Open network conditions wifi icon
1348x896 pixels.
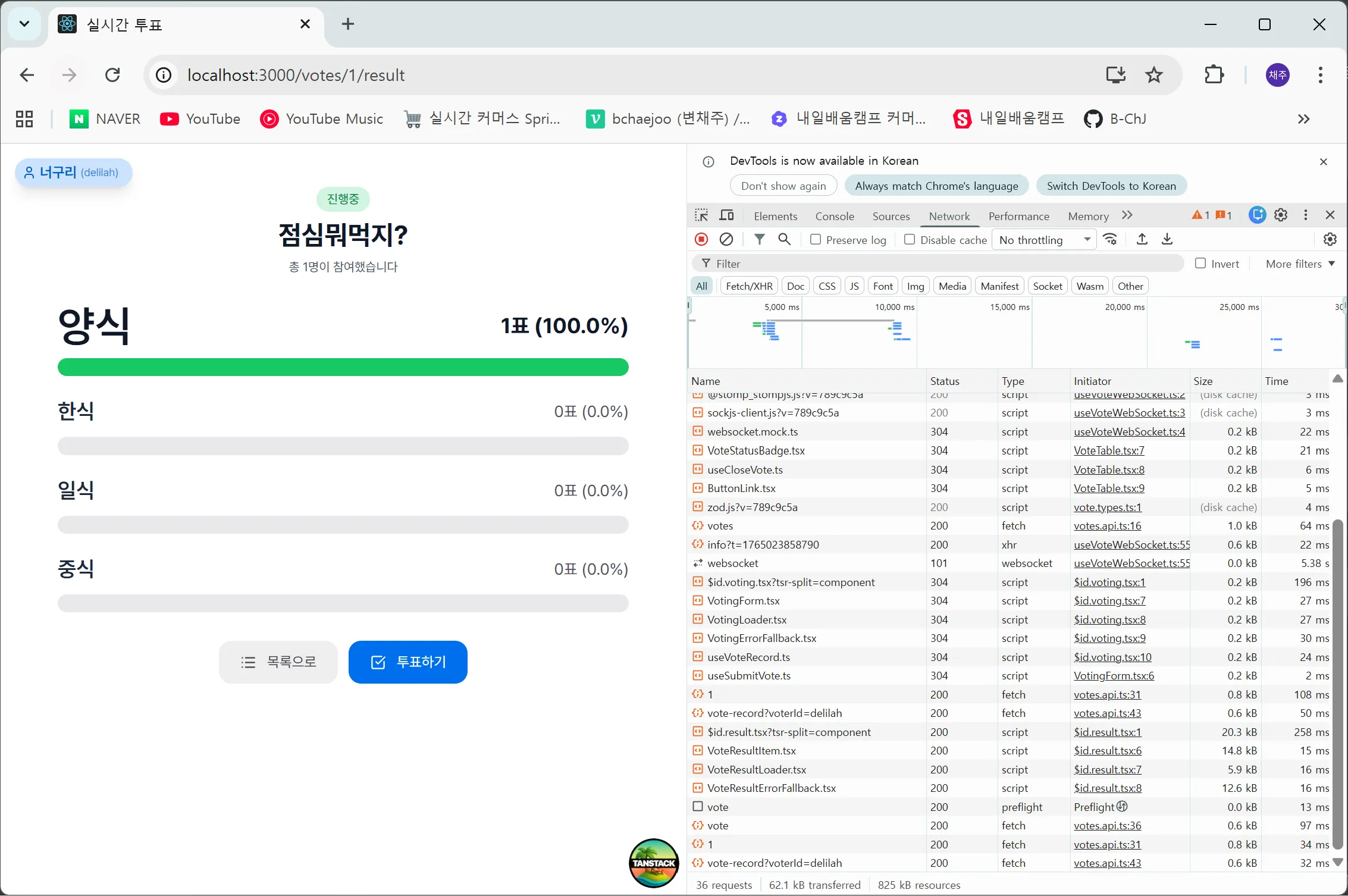pos(1110,239)
